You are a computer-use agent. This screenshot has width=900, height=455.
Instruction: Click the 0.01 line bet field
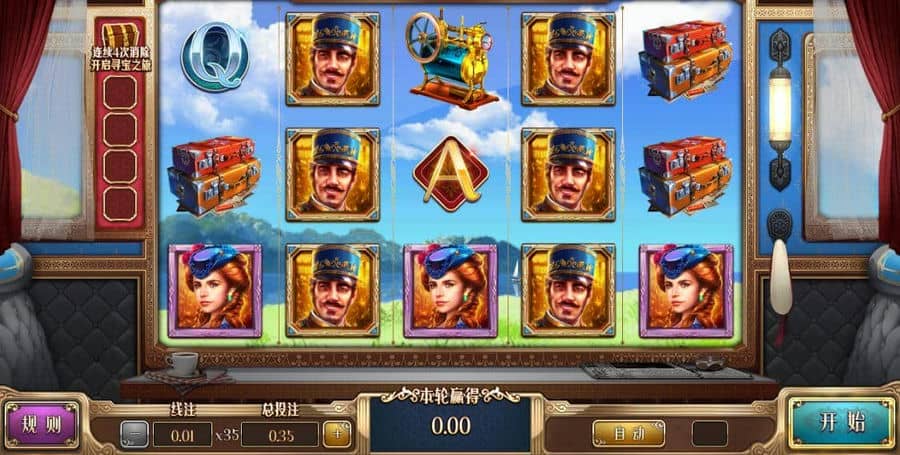coord(183,435)
